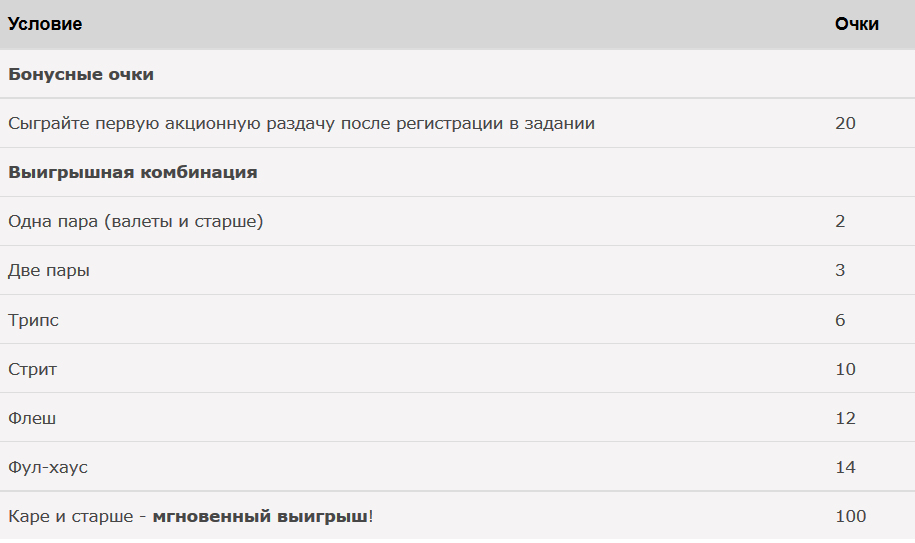Click the 2 points value for one pair
Viewport: 915px width, 543px height.
click(840, 221)
